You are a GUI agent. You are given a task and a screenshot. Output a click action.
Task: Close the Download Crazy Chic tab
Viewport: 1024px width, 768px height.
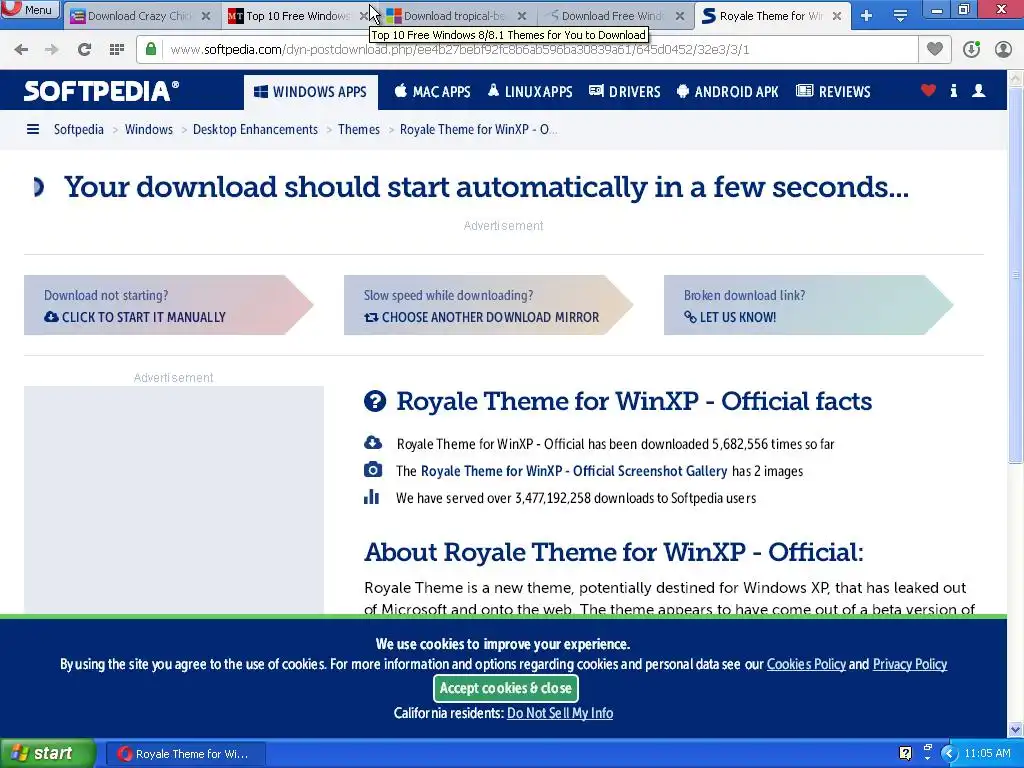[206, 16]
